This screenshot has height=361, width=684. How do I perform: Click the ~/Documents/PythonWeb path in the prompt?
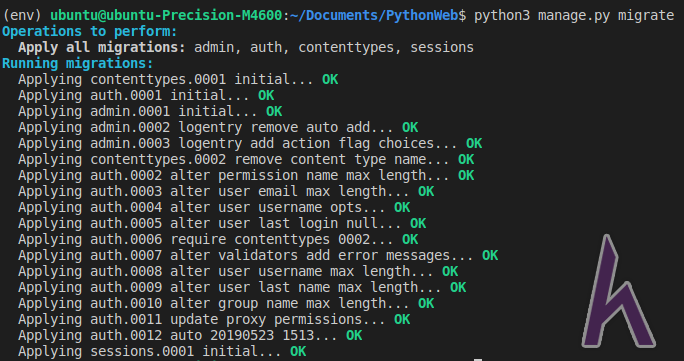(376, 15)
